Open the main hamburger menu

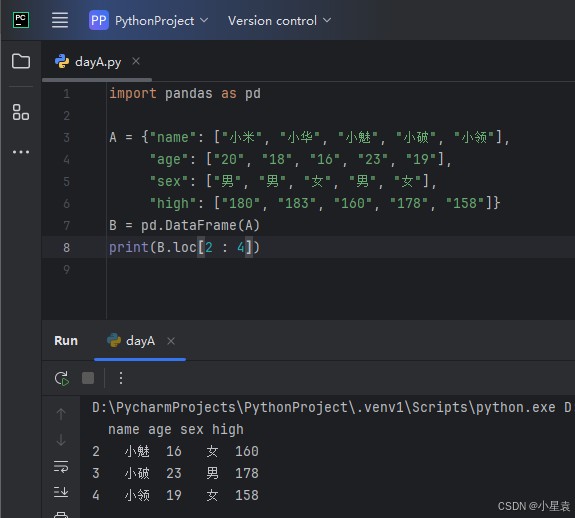pyautogui.click(x=60, y=20)
